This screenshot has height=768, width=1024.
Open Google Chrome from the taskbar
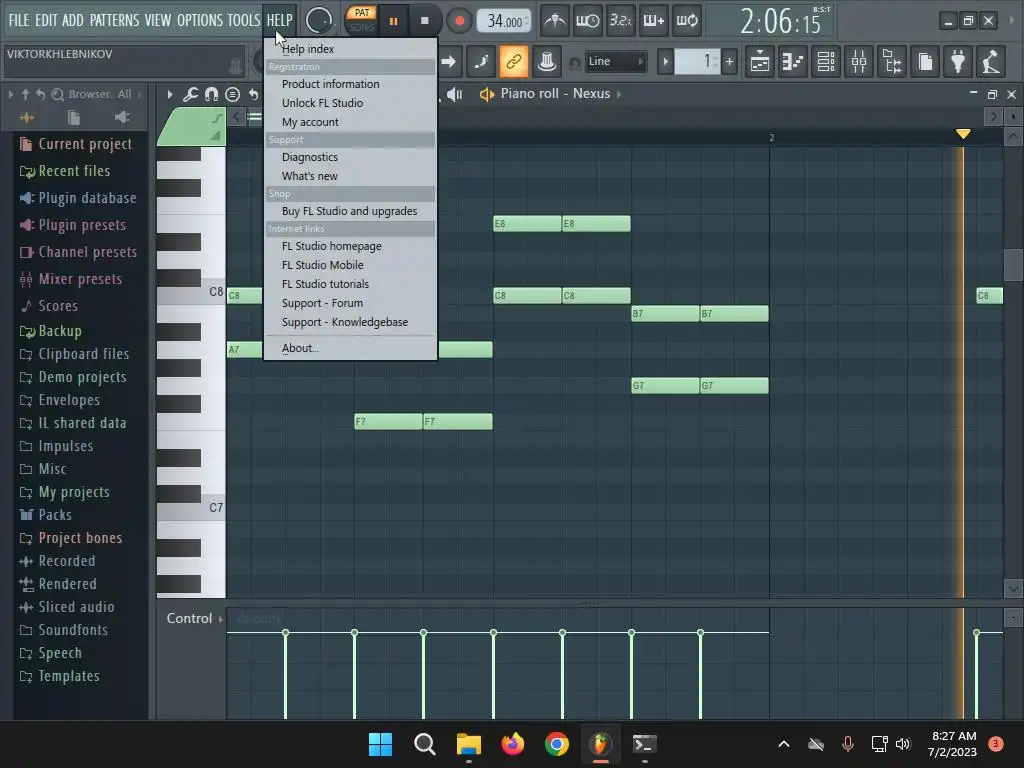pos(557,744)
